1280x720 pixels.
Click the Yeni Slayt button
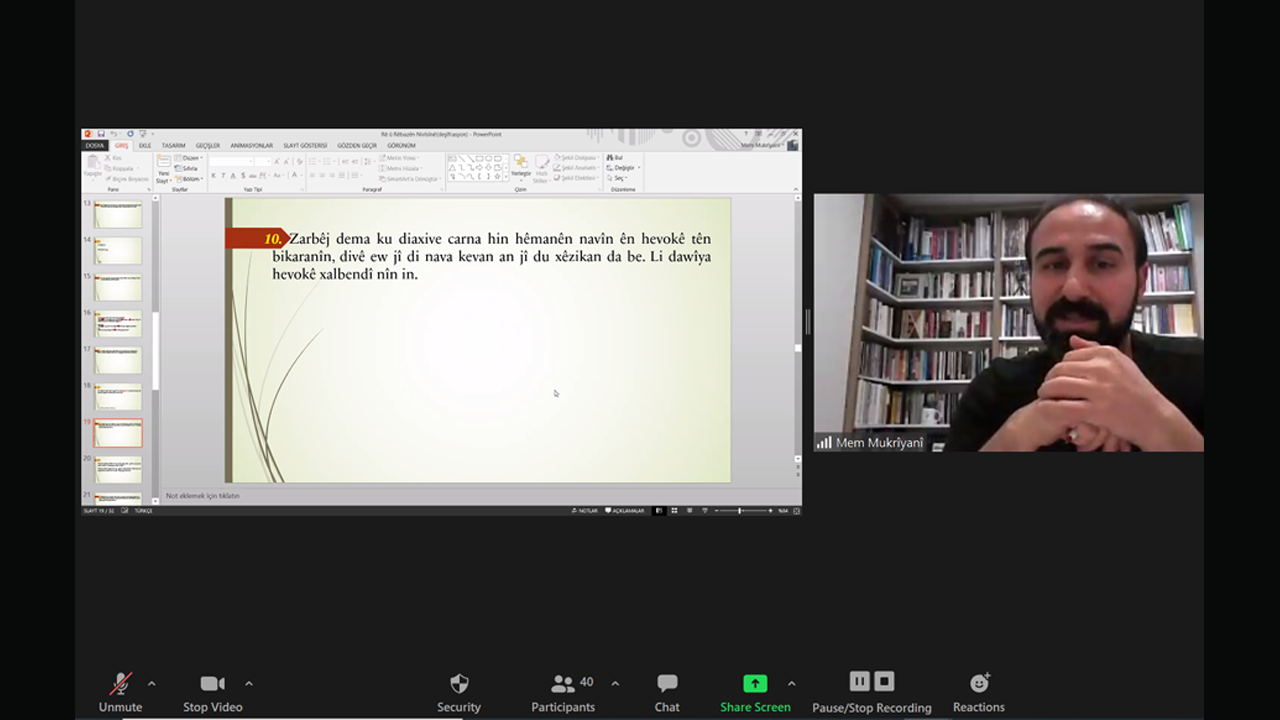click(163, 167)
